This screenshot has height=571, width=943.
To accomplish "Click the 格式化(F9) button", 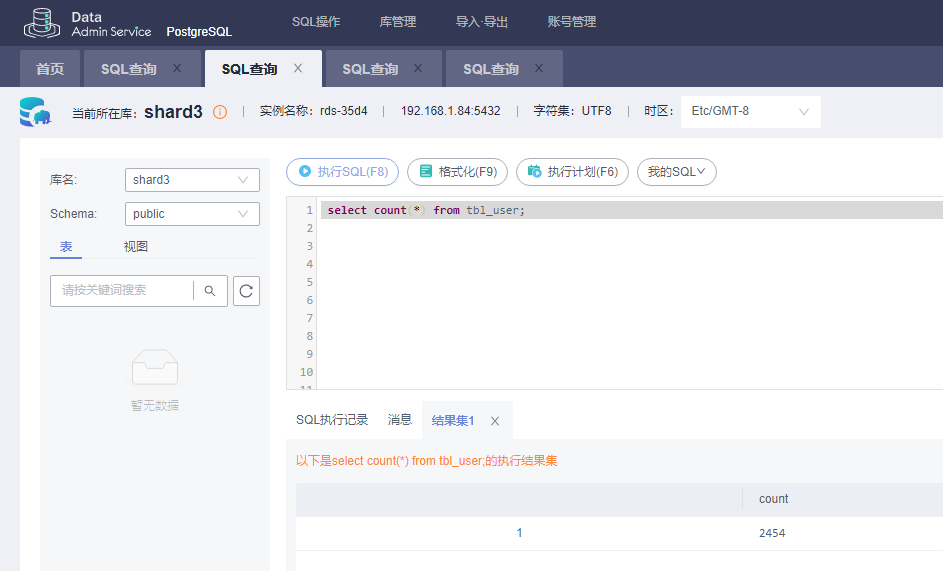I will click(457, 172).
